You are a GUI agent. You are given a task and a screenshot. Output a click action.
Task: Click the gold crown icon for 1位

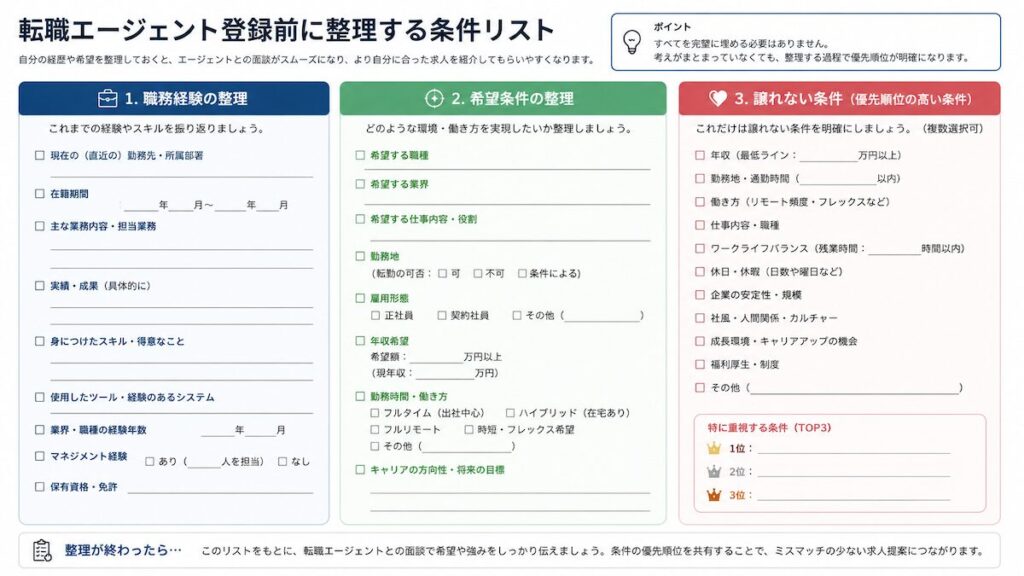click(714, 448)
